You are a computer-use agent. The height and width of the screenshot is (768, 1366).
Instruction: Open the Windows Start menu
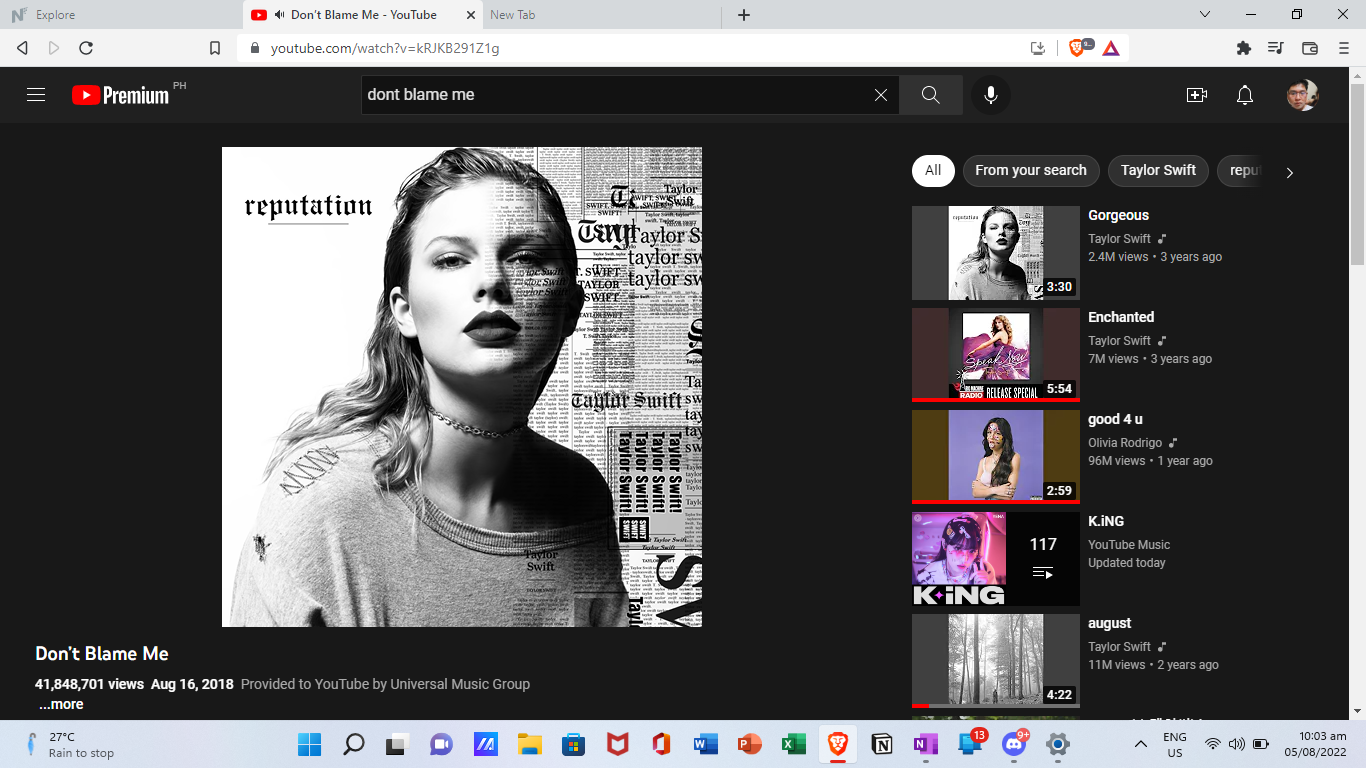tap(310, 744)
